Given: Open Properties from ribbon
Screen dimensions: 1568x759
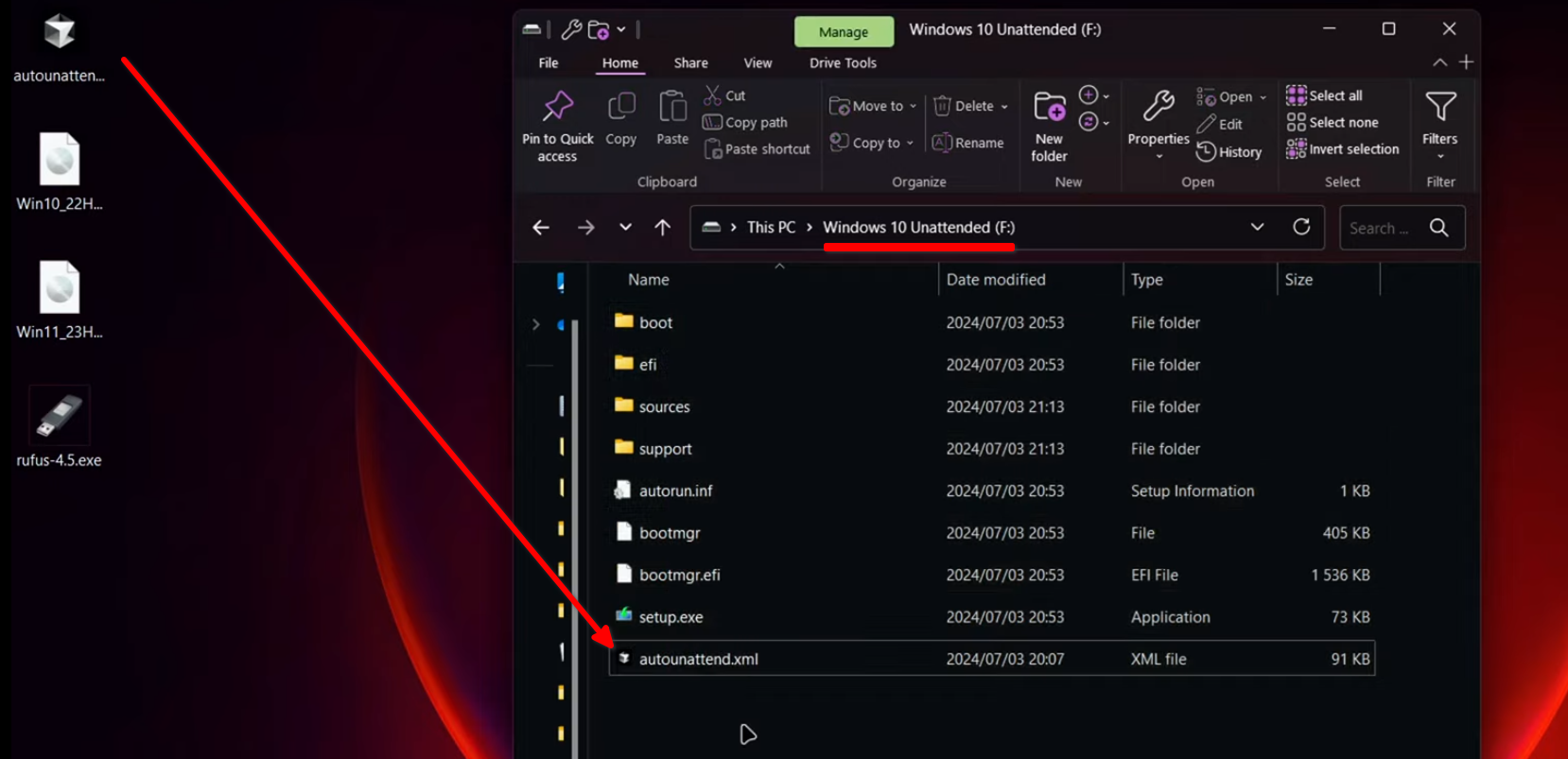Looking at the screenshot, I should 1159,125.
